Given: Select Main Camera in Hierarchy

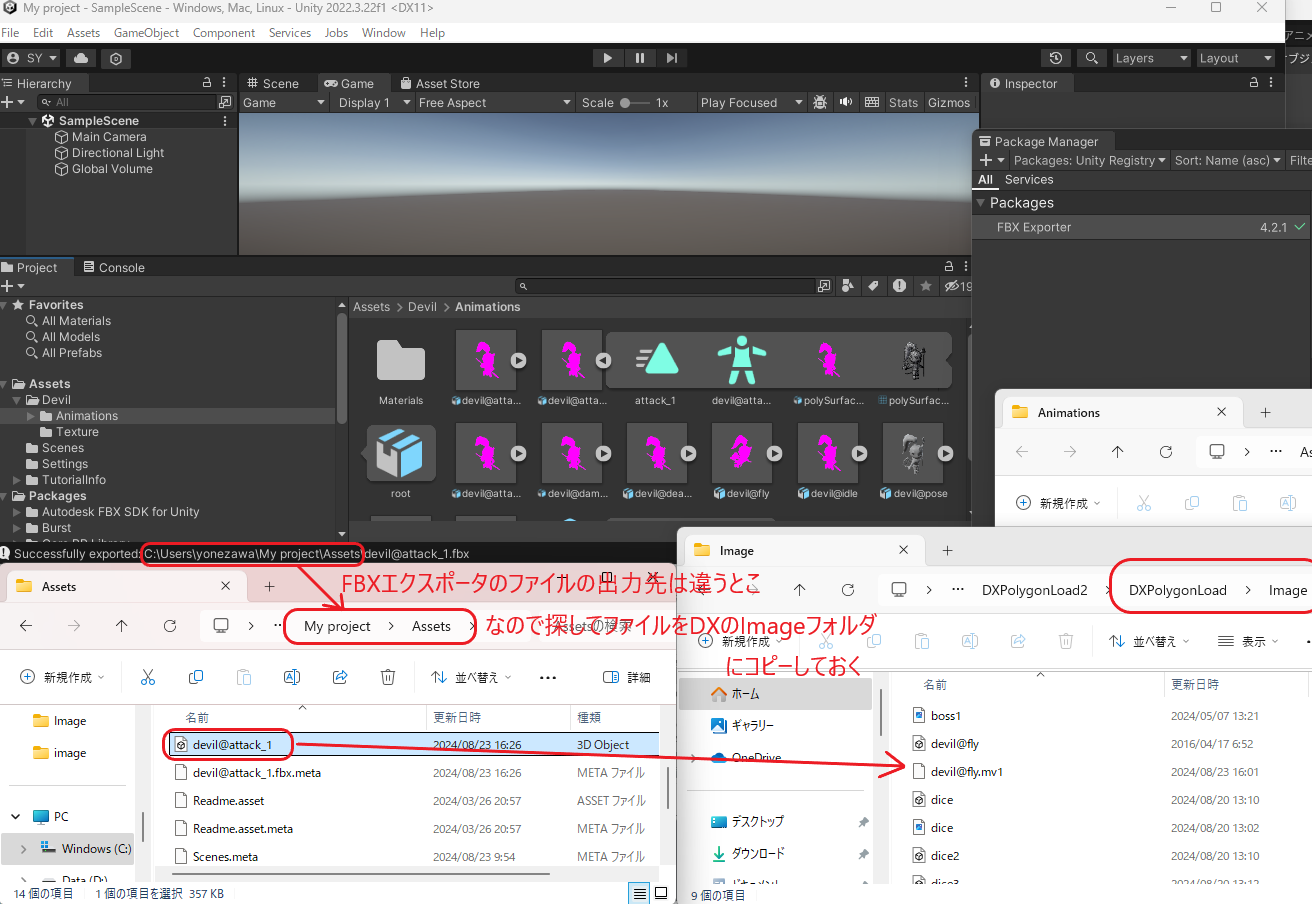Looking at the screenshot, I should [109, 137].
